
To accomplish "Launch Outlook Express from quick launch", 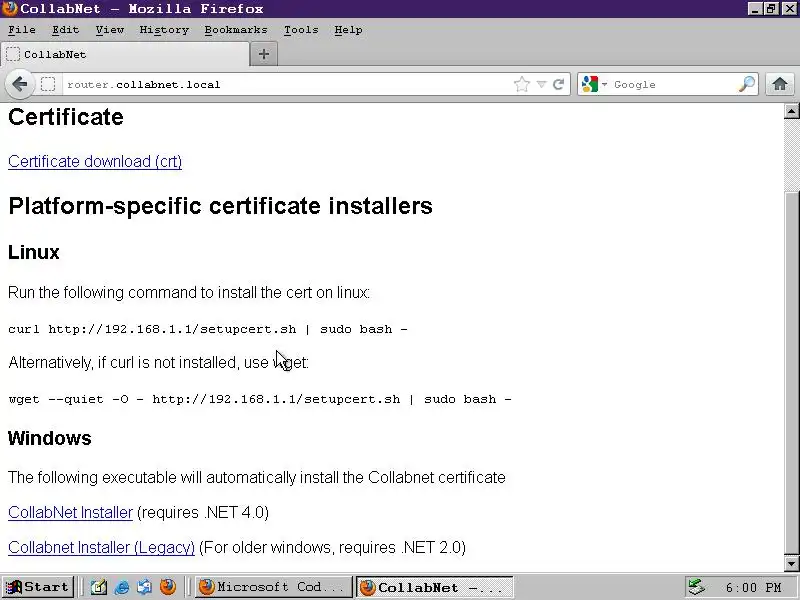I will (x=144, y=587).
